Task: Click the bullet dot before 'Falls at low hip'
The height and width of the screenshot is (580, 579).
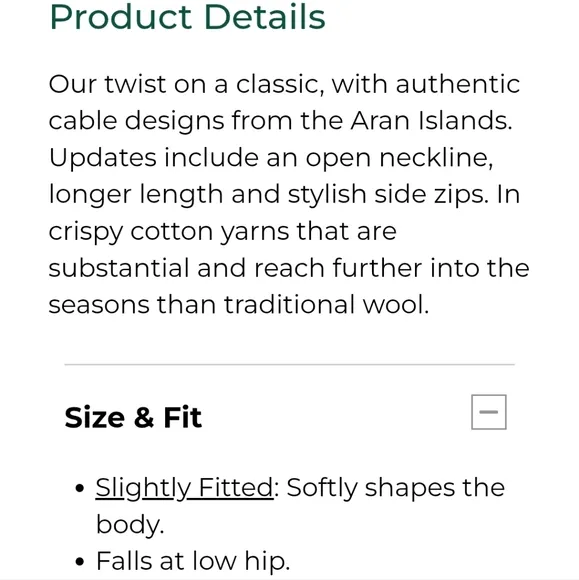Action: tap(79, 562)
